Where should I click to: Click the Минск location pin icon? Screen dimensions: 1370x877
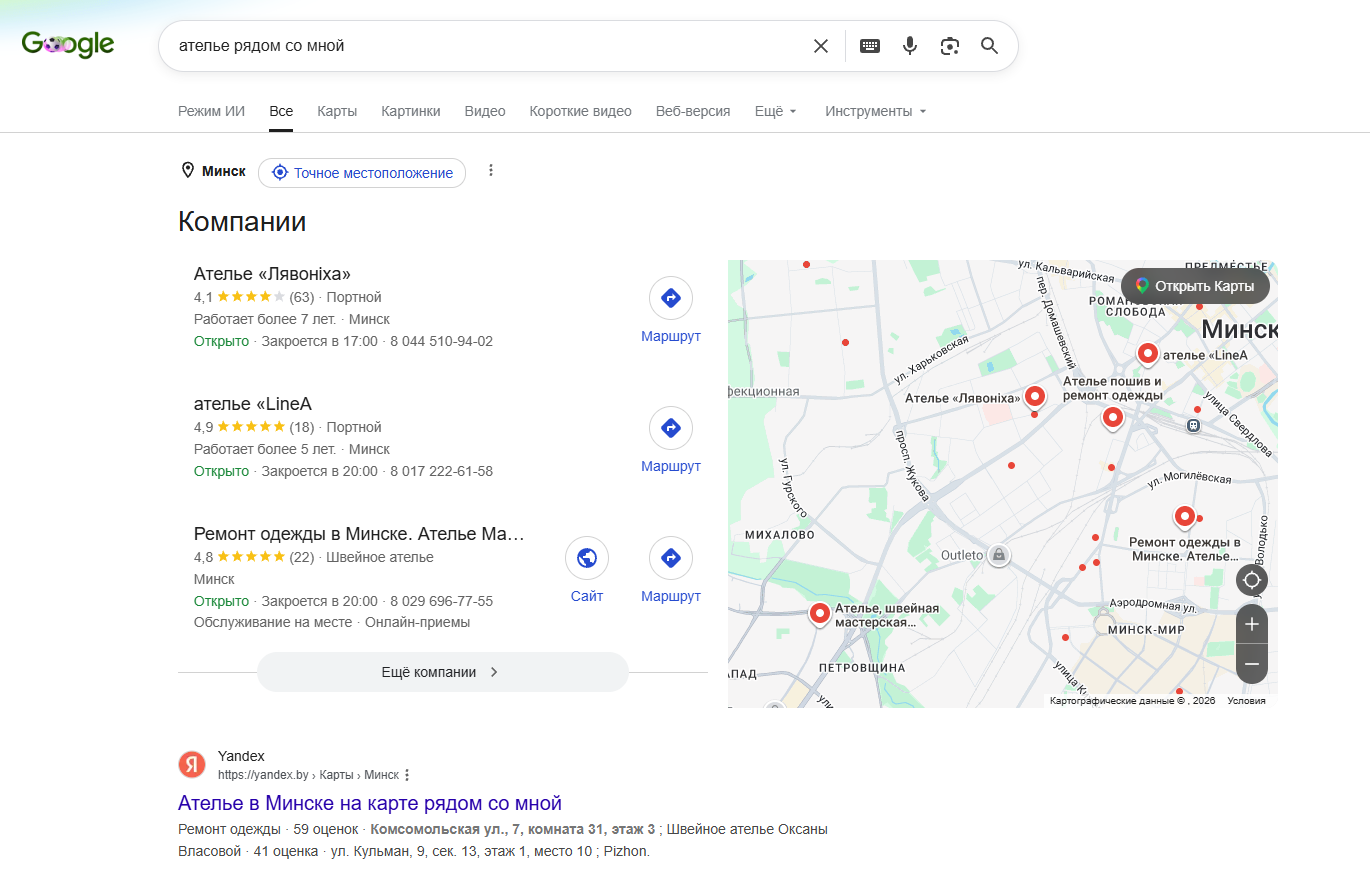coord(187,171)
